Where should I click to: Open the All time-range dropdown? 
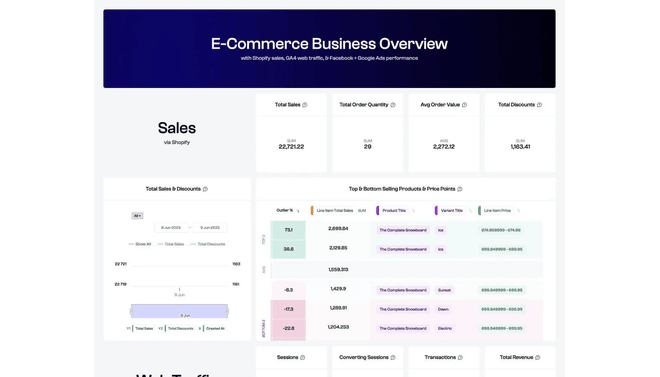coord(138,216)
